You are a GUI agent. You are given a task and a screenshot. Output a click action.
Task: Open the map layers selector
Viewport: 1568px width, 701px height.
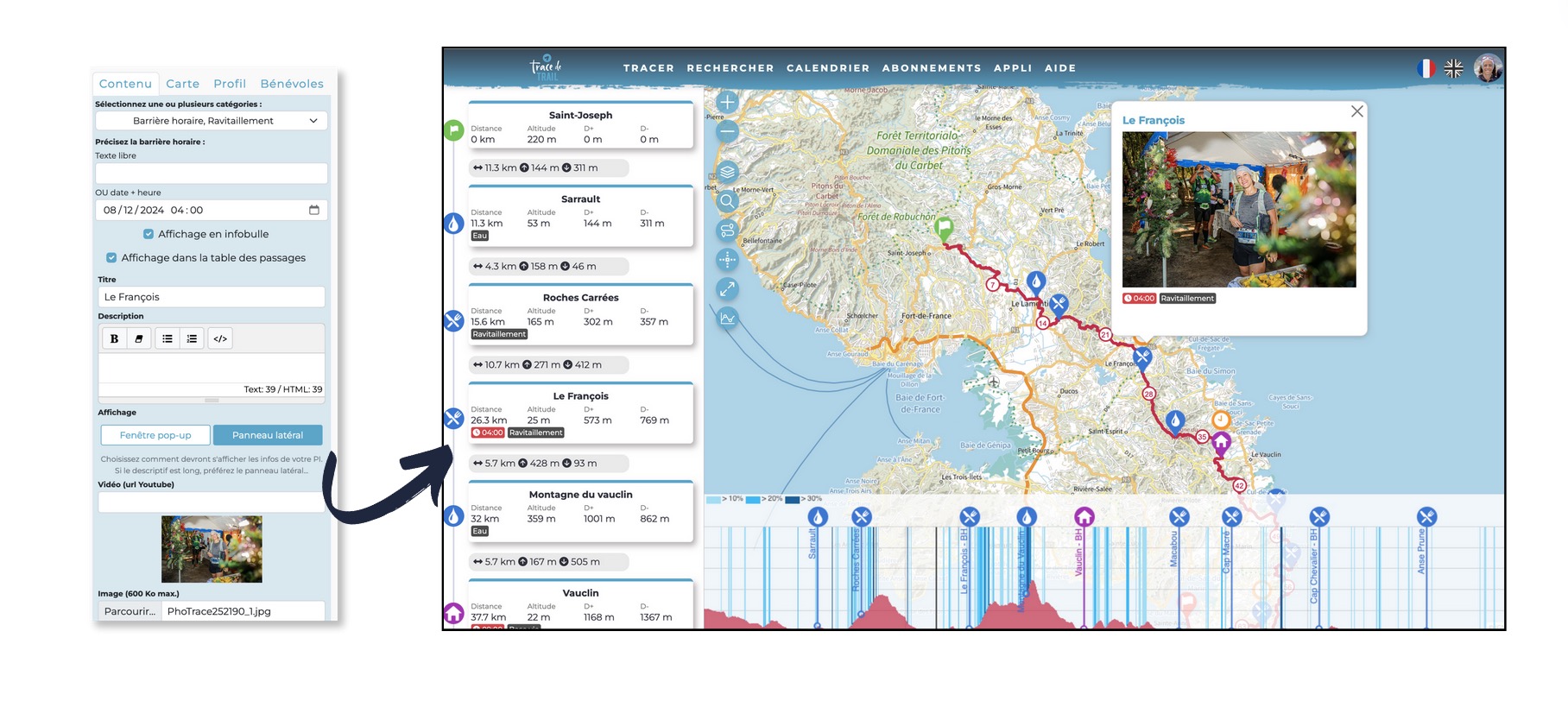727,172
